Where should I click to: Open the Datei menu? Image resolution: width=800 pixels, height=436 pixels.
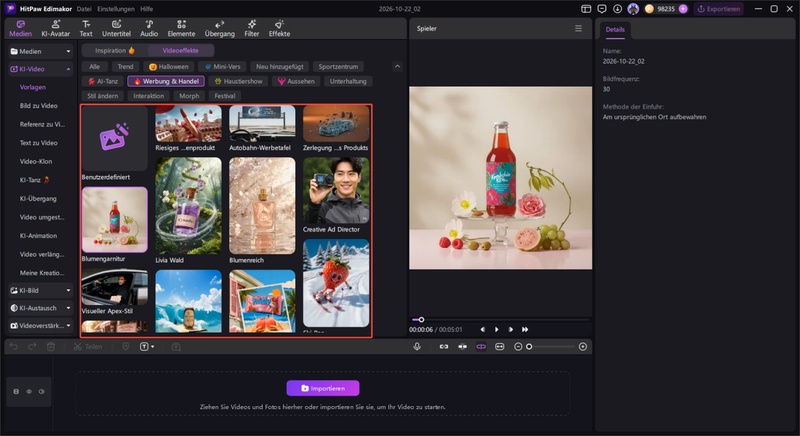84,9
